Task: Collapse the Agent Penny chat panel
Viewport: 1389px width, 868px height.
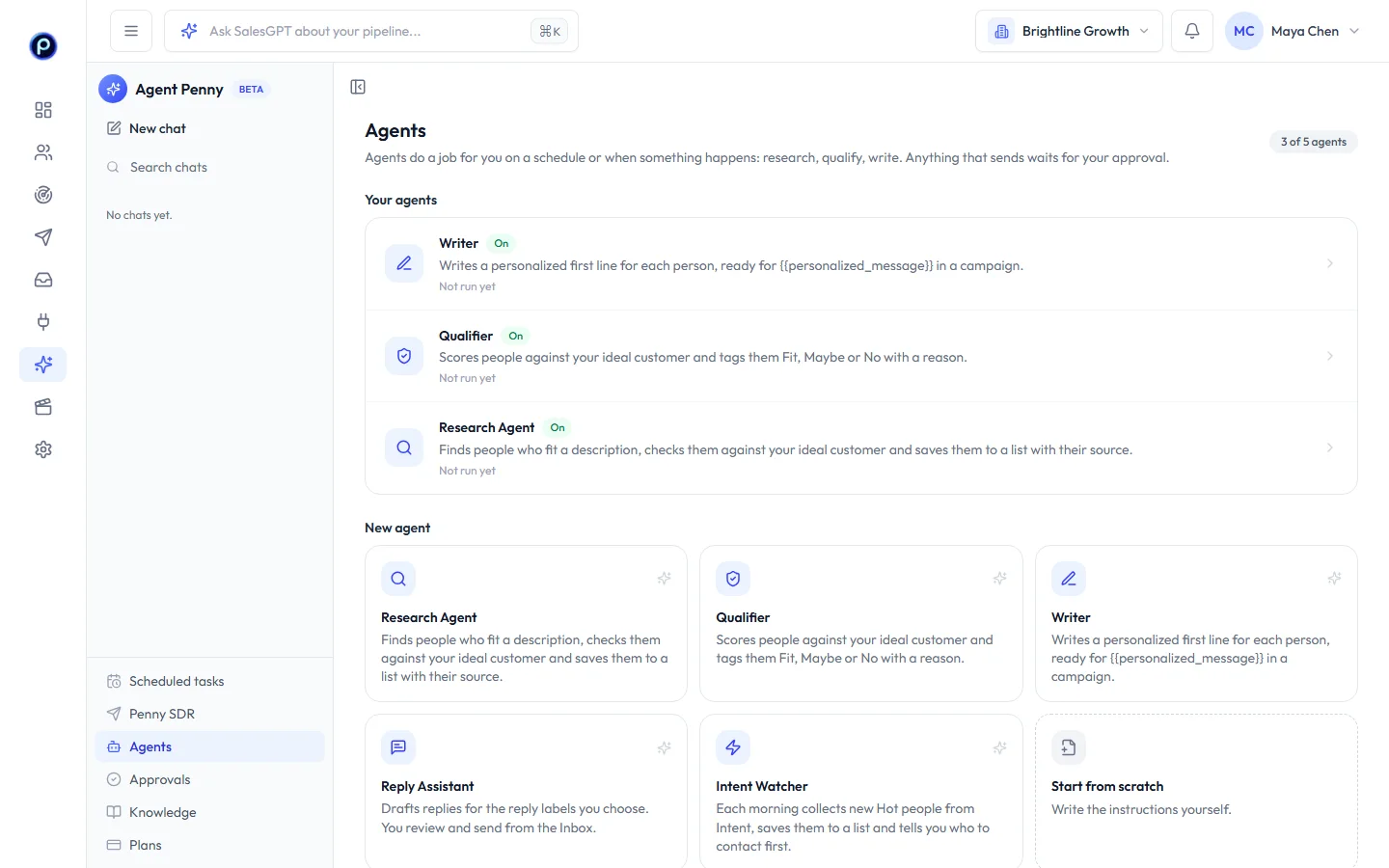Action: [x=358, y=87]
